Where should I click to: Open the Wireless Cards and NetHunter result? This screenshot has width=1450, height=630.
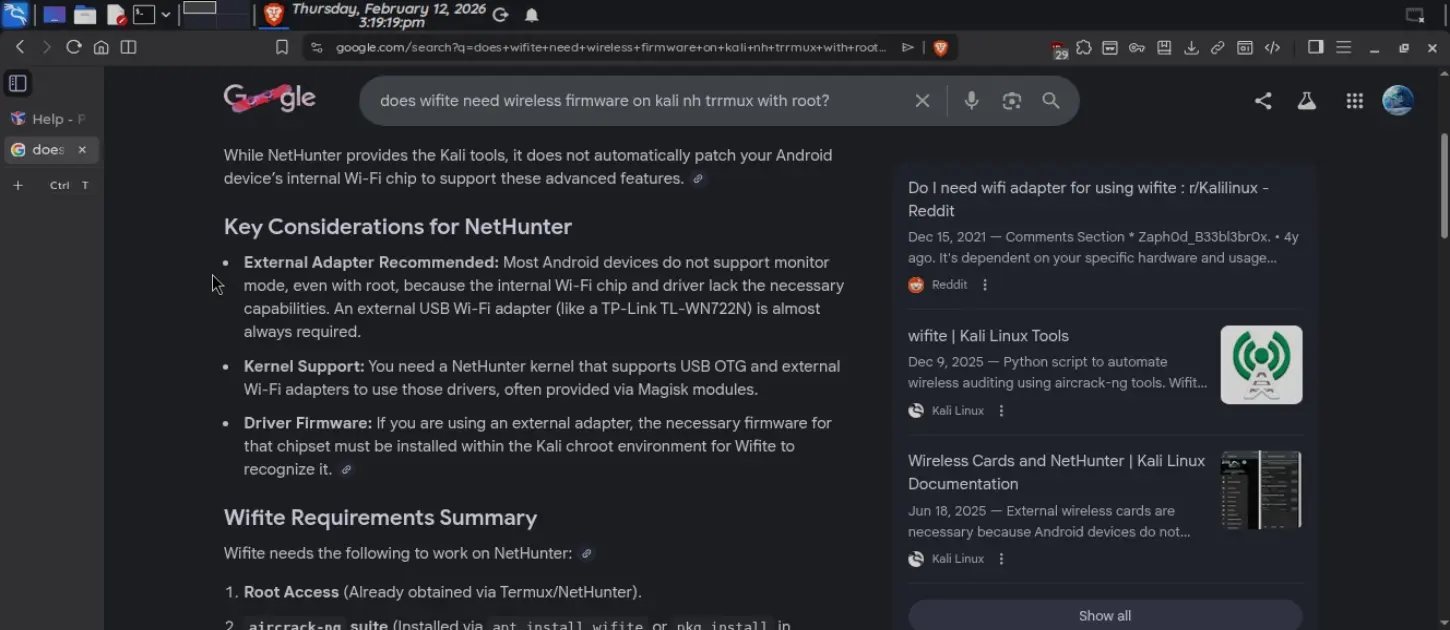1056,472
